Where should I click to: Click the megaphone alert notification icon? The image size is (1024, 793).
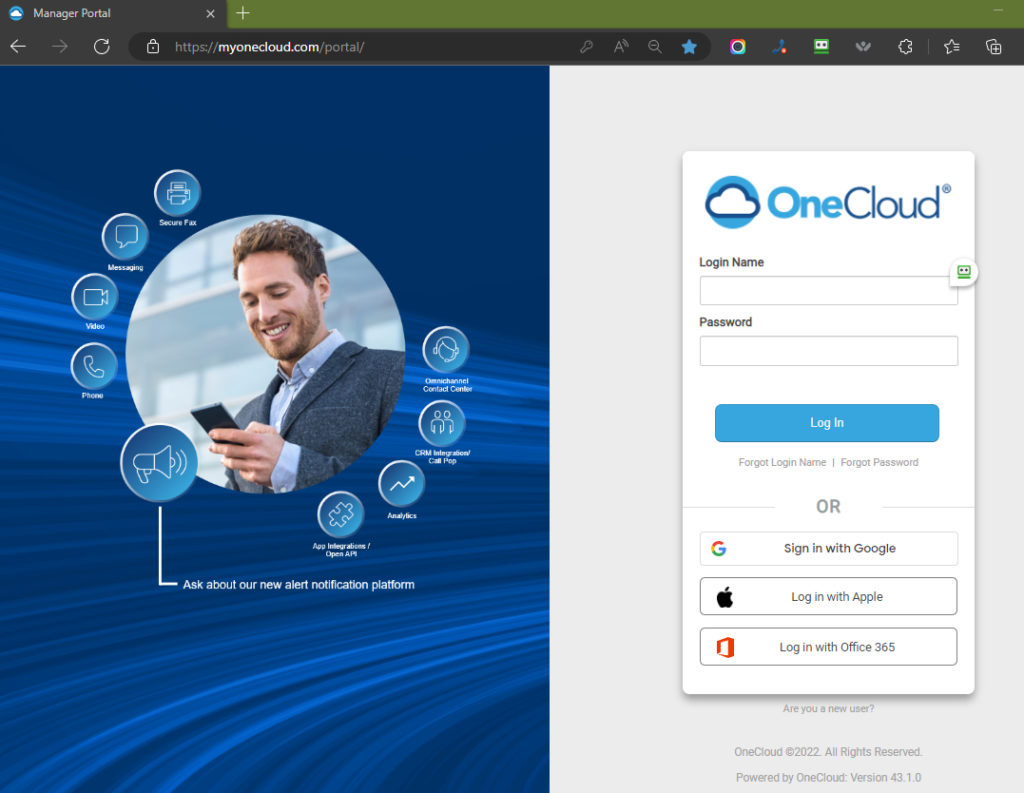159,463
